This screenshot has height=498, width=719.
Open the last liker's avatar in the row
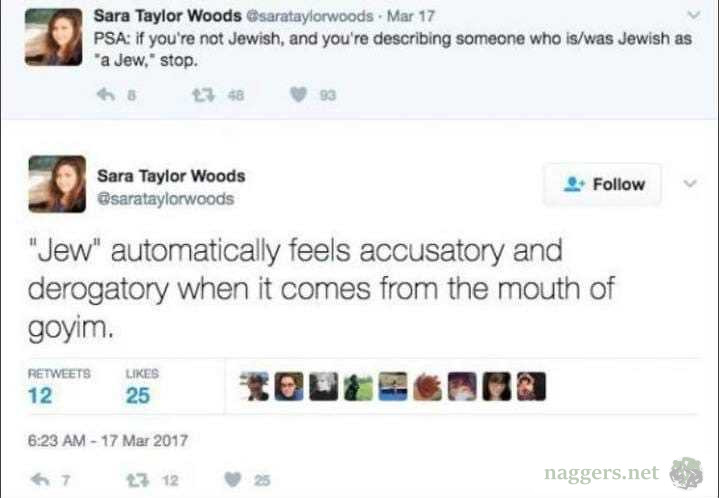(531, 387)
